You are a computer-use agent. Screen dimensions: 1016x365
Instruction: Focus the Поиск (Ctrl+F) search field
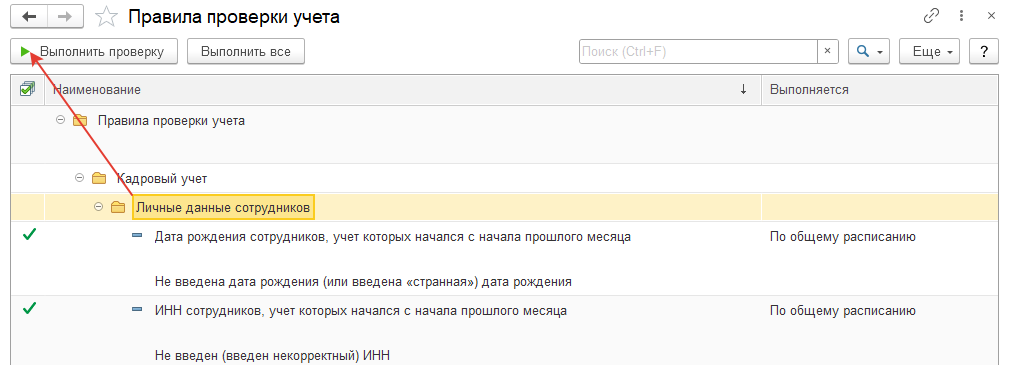pos(698,51)
